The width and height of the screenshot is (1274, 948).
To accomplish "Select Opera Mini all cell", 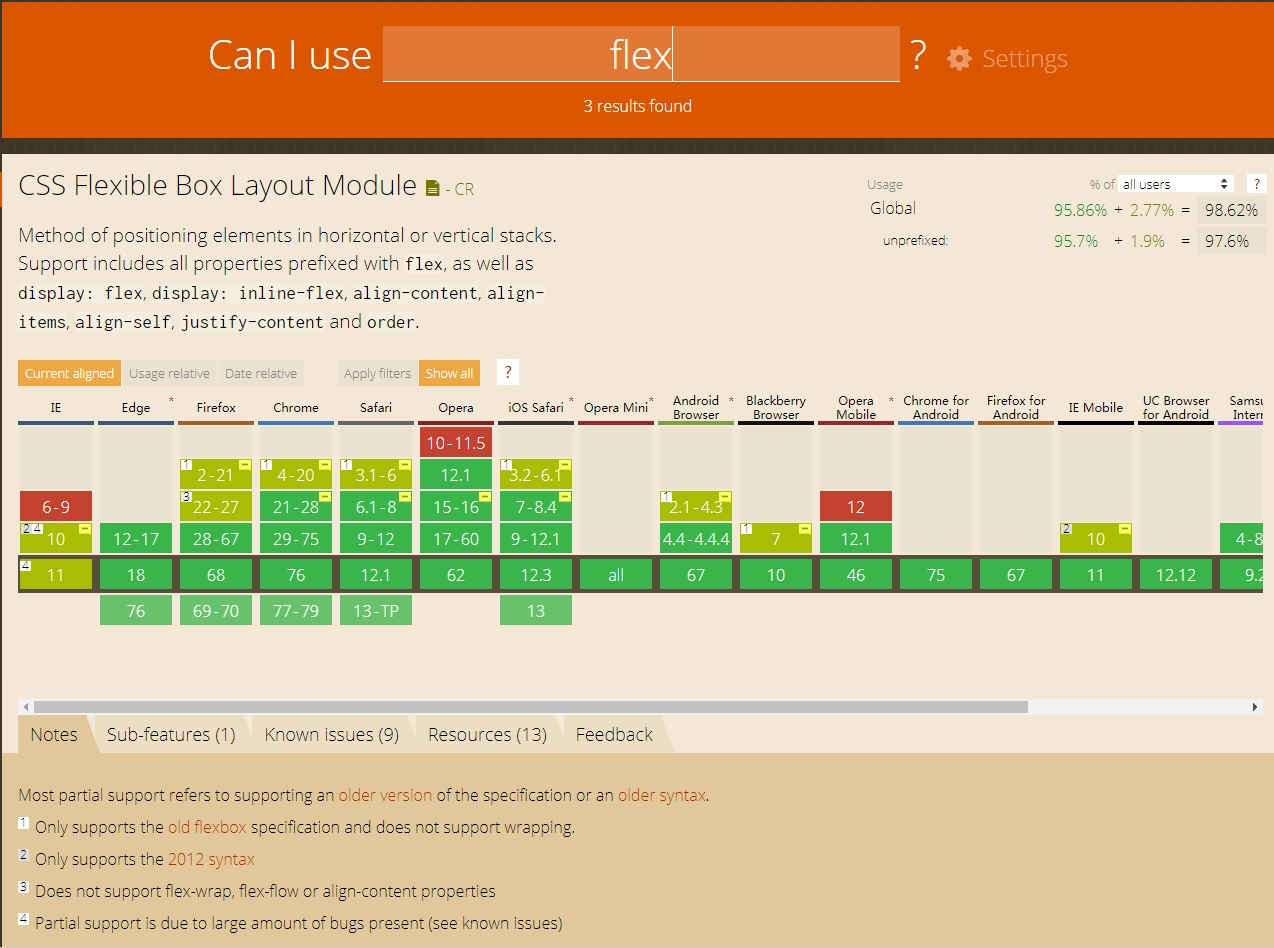I will click(x=616, y=575).
